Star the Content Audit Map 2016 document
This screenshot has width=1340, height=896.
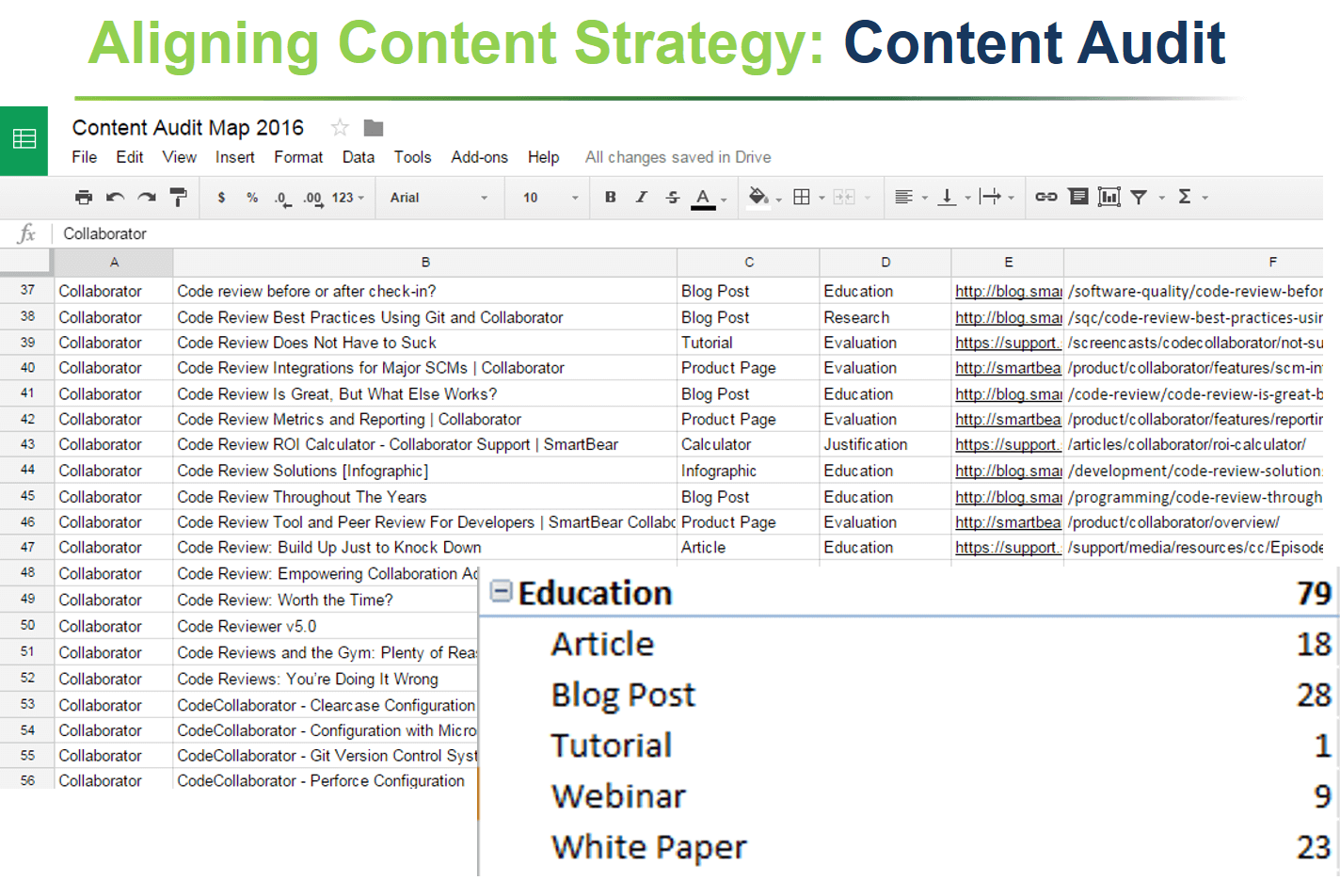point(340,127)
